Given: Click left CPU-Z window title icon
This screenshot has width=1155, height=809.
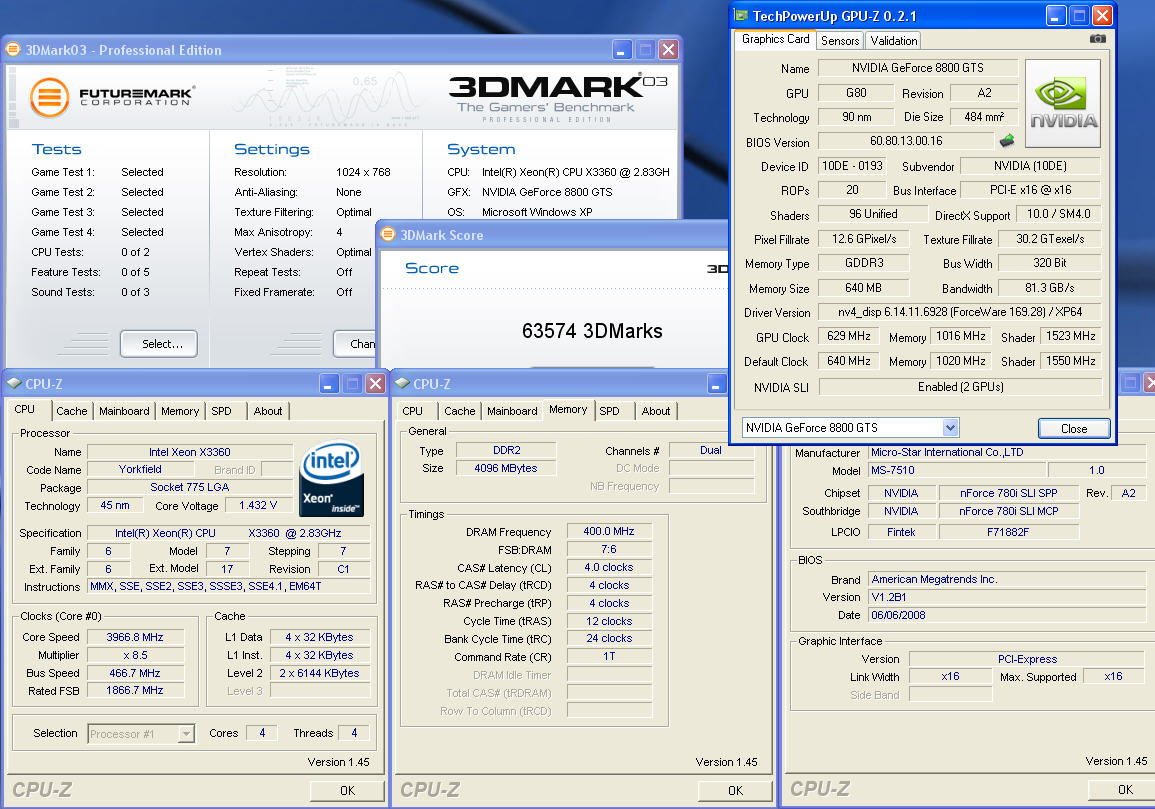Looking at the screenshot, I should (x=13, y=383).
